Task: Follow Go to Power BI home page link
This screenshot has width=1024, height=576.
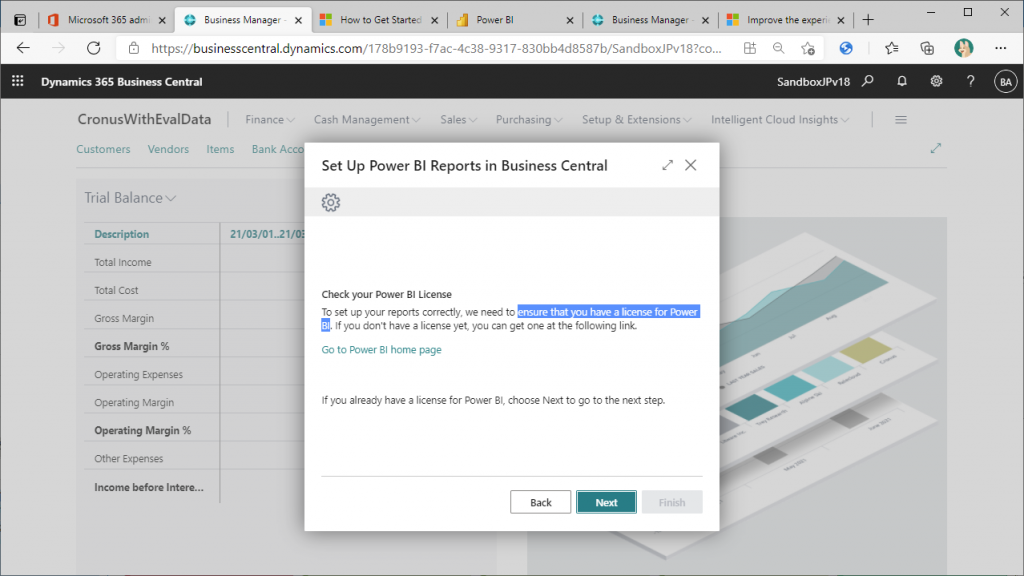Action: tap(381, 349)
